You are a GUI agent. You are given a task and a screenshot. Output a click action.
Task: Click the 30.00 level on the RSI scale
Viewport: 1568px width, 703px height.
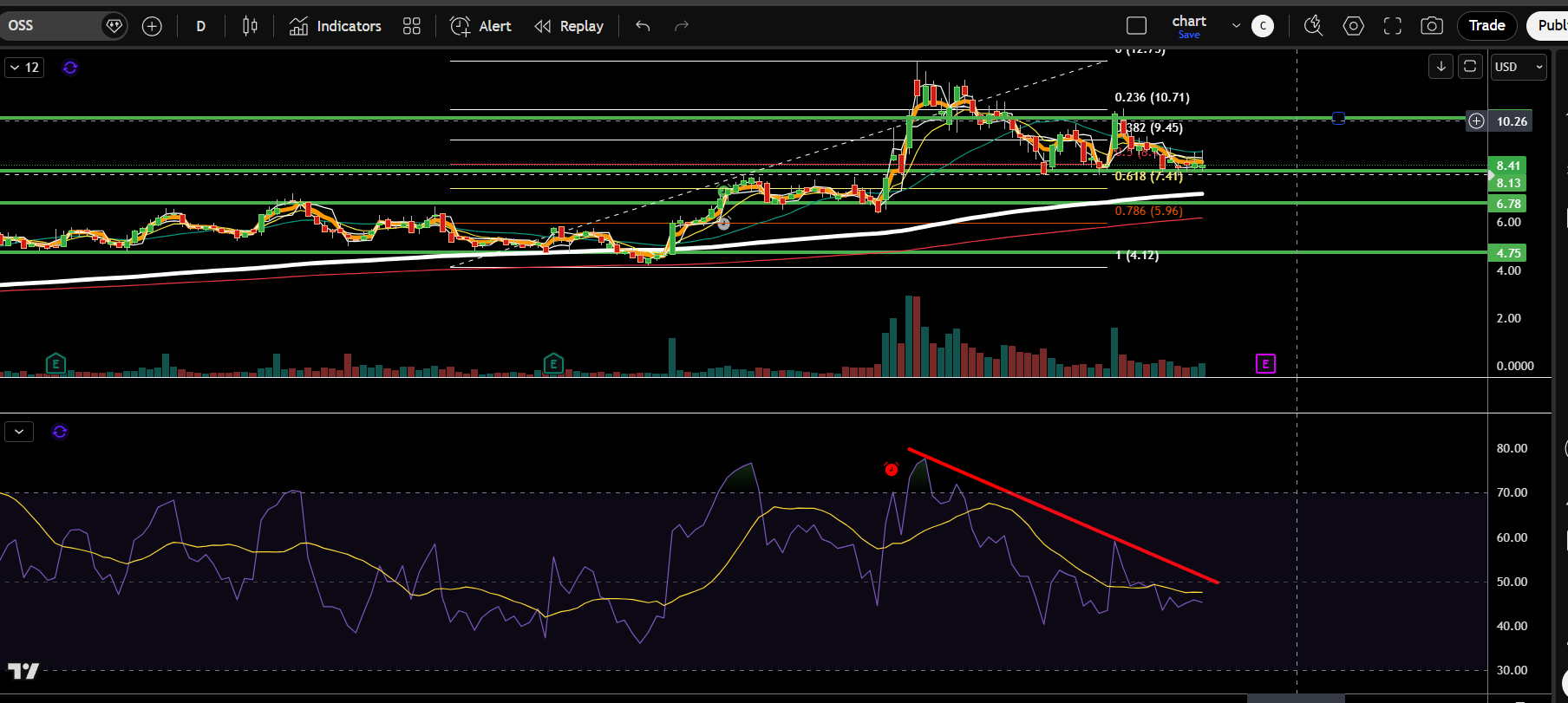pos(1512,670)
